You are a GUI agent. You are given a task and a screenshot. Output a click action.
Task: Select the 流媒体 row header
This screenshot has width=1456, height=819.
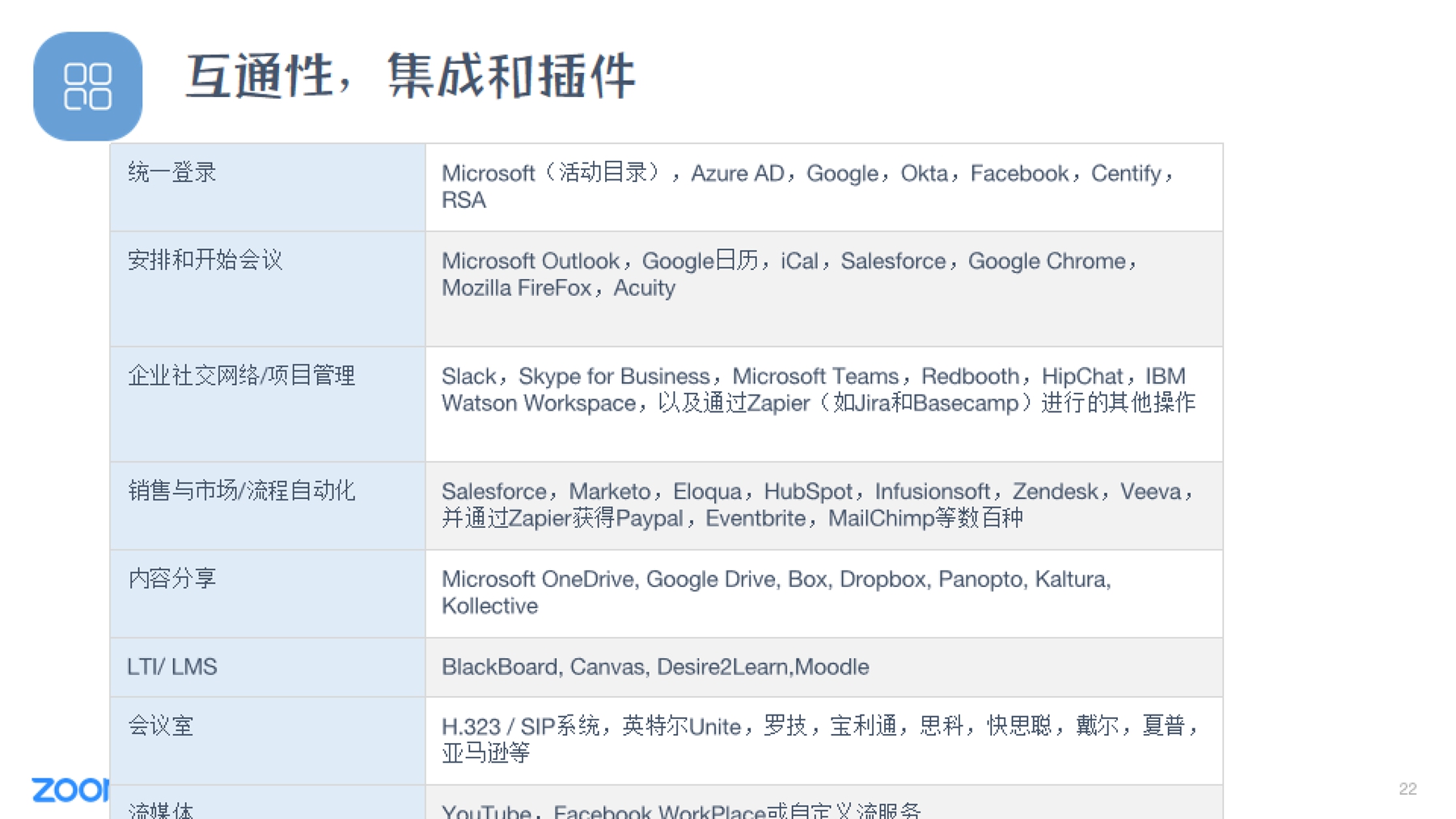click(268, 802)
